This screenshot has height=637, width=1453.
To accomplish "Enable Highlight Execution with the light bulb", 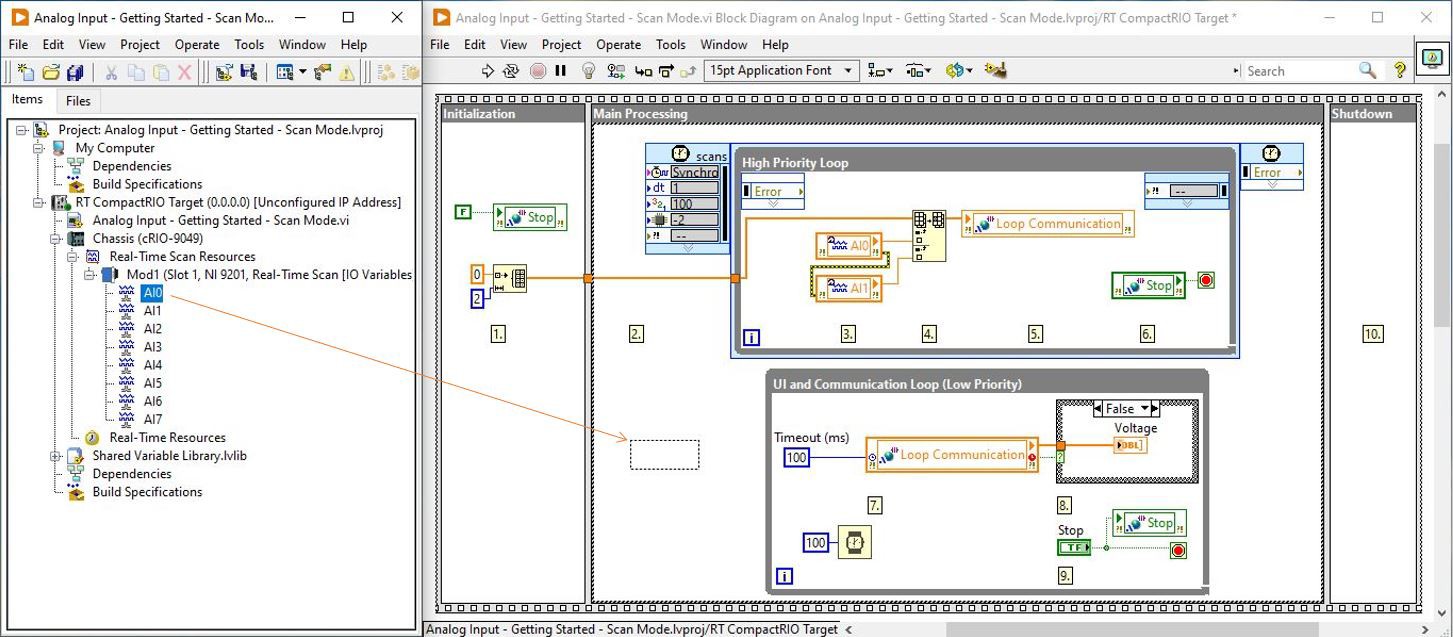I will click(x=588, y=70).
